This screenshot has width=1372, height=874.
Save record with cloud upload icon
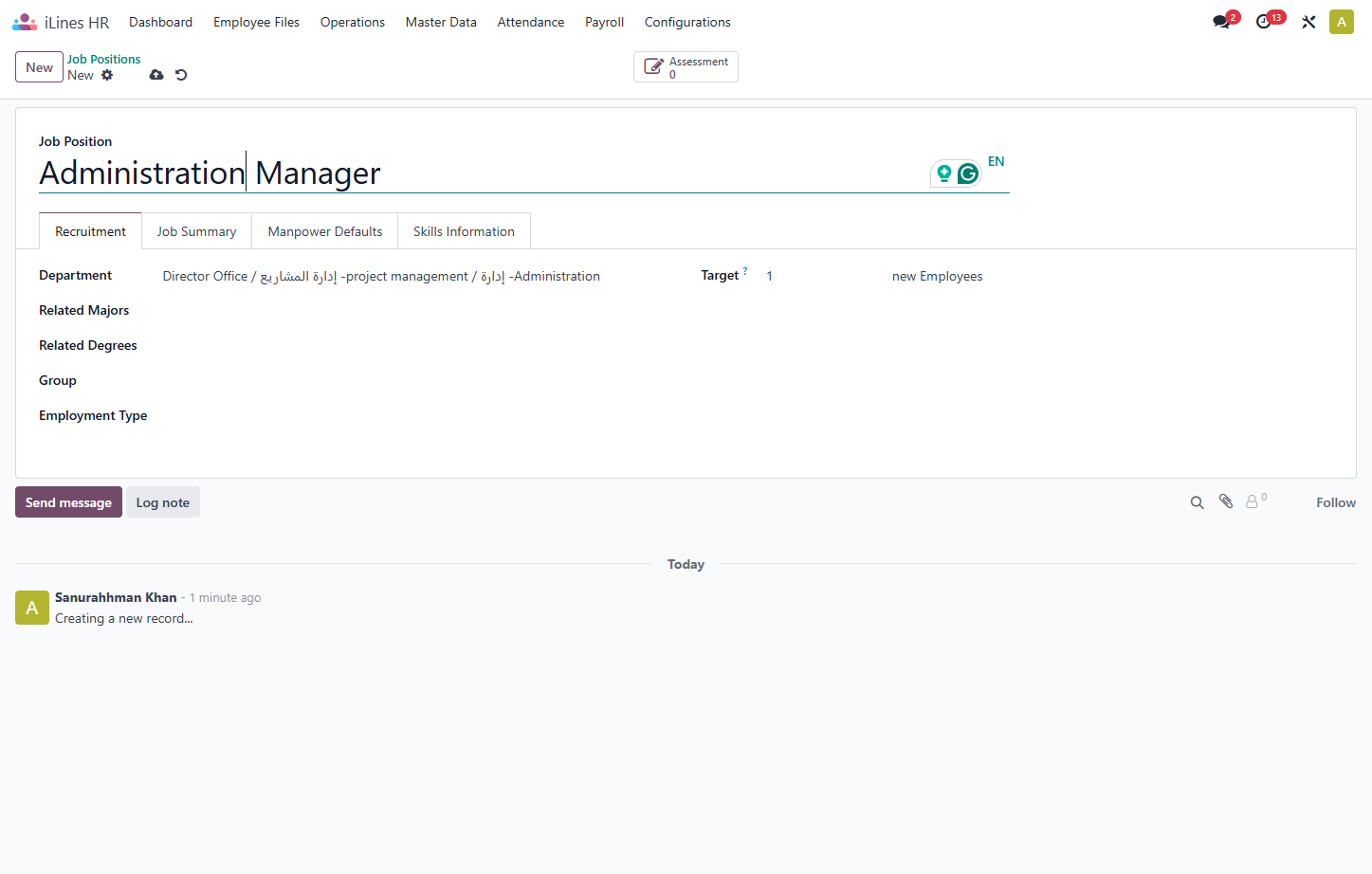[x=156, y=75]
